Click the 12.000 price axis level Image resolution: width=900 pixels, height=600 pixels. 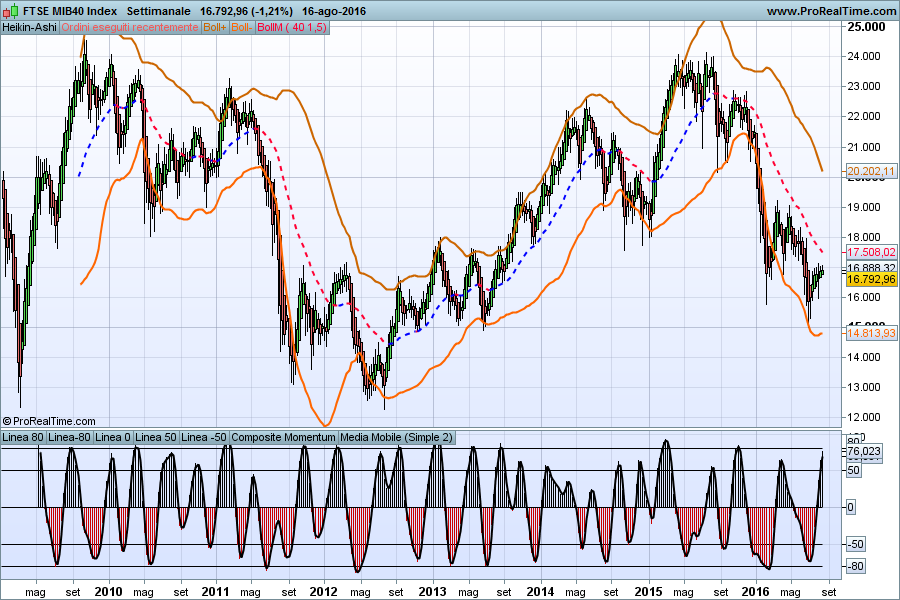click(864, 417)
